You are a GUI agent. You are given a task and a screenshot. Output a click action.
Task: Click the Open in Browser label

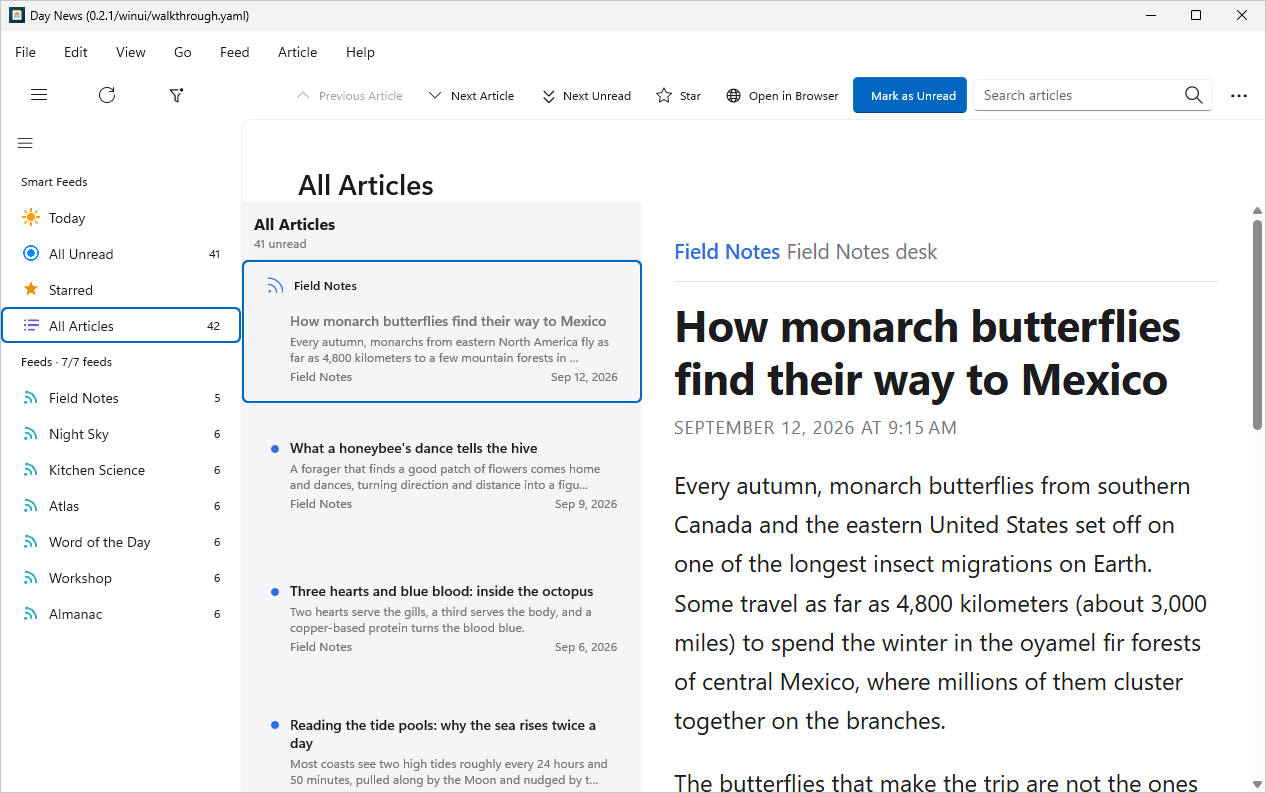point(794,96)
